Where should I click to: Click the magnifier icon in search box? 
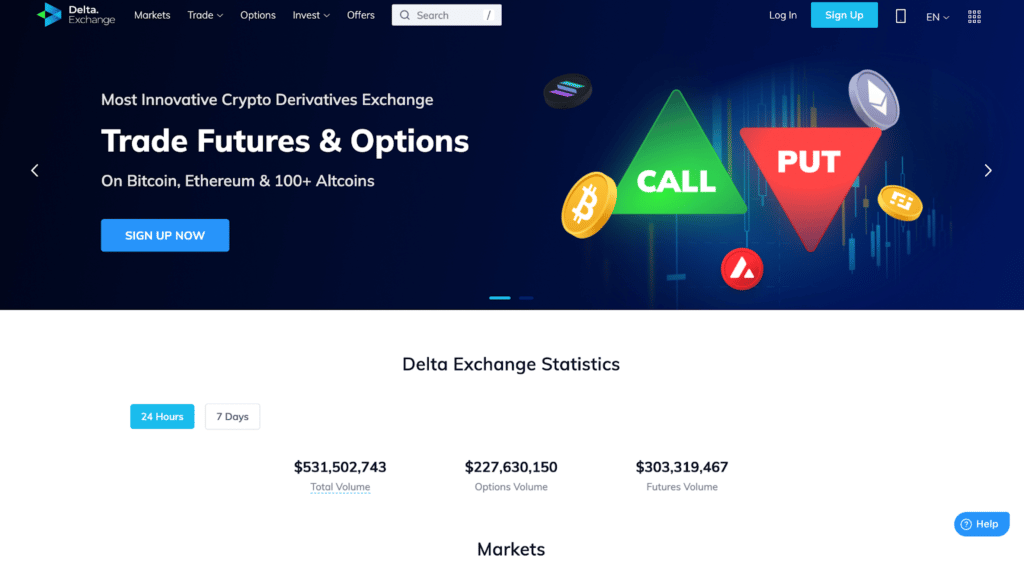tap(405, 15)
